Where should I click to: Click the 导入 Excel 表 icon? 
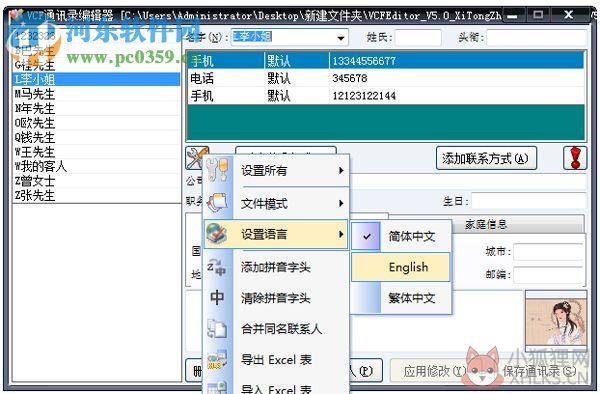(x=217, y=387)
